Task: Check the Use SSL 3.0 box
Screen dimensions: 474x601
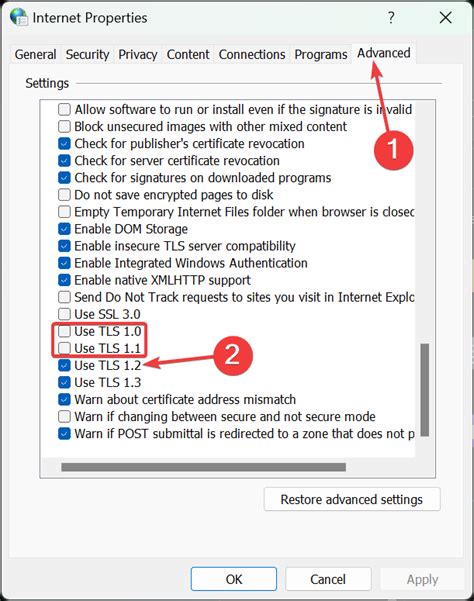Action: (64, 314)
